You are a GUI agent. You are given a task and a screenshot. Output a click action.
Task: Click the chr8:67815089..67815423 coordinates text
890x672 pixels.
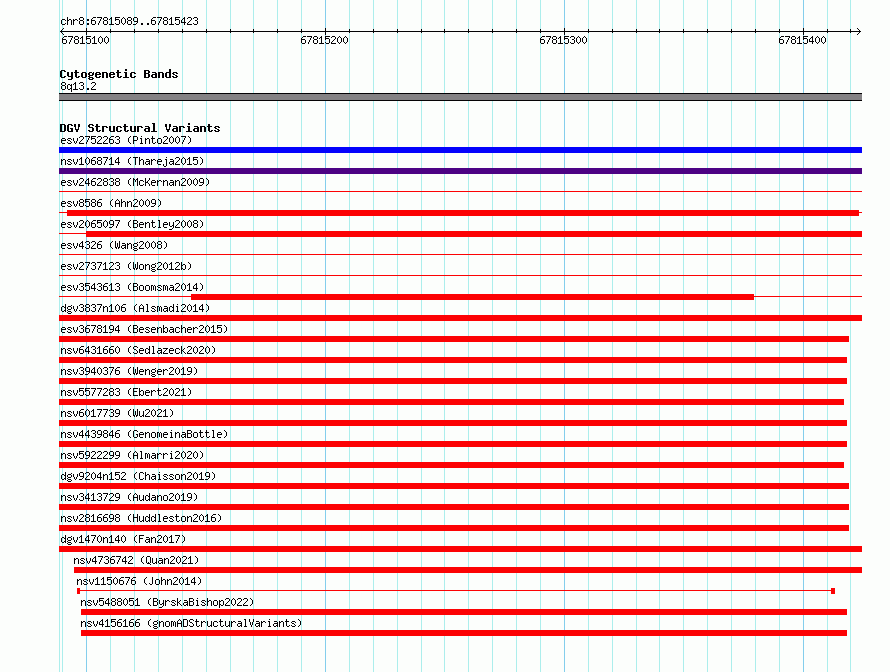click(x=129, y=21)
